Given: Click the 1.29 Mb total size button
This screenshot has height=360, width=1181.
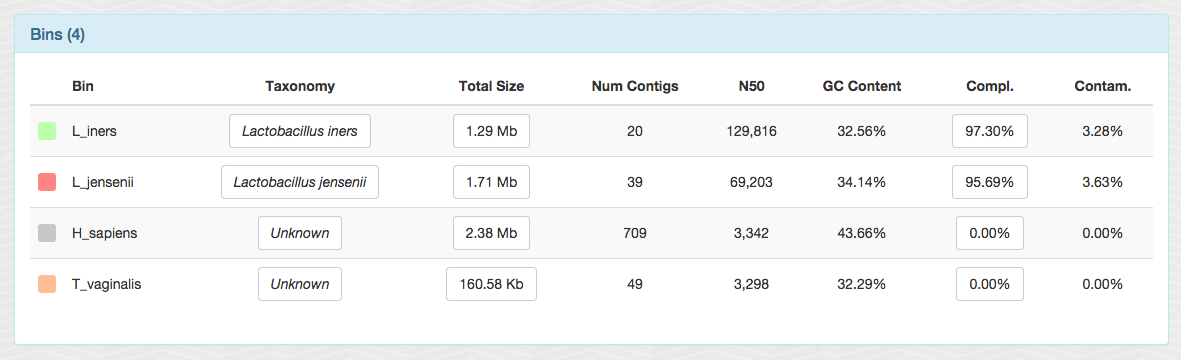Looking at the screenshot, I should pyautogui.click(x=491, y=131).
